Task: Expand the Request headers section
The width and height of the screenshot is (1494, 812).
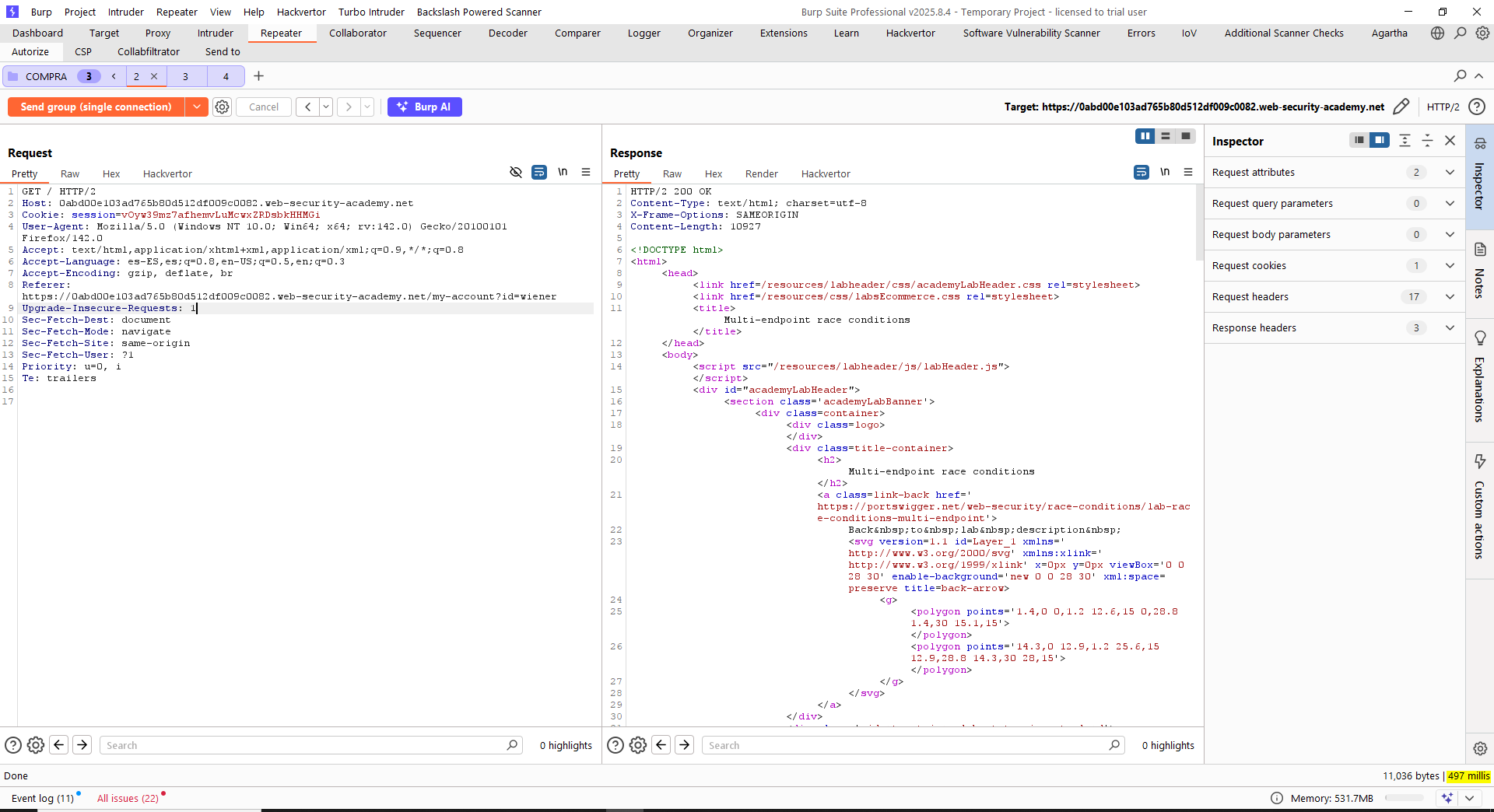Action: point(1449,297)
